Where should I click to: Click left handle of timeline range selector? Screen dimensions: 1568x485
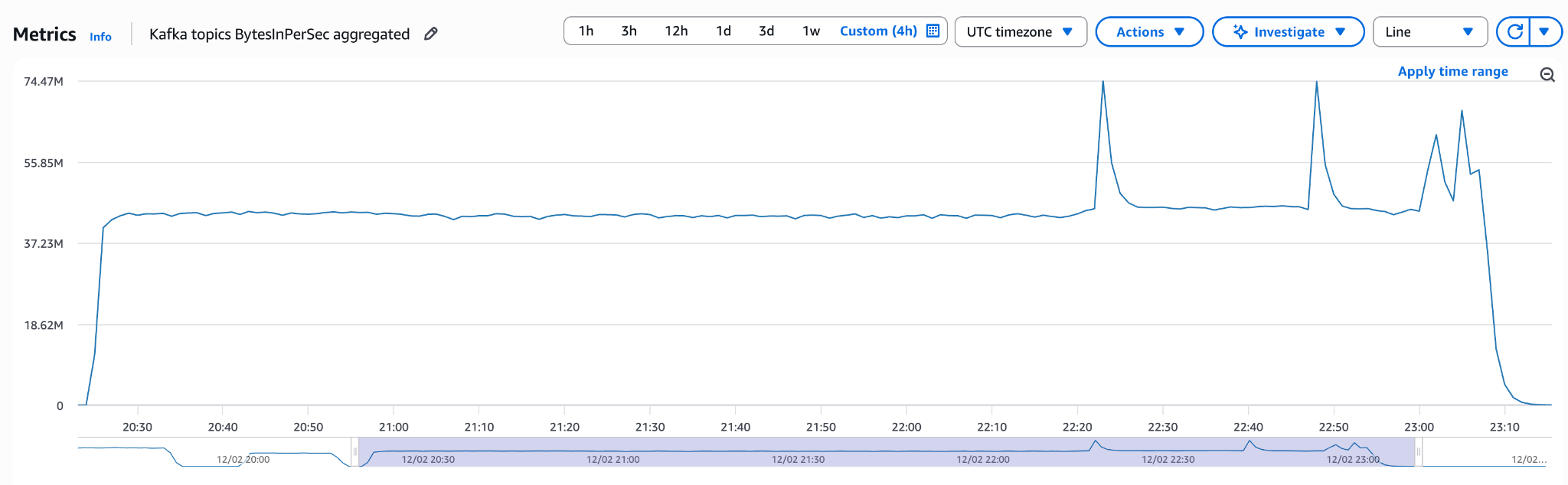tap(355, 452)
